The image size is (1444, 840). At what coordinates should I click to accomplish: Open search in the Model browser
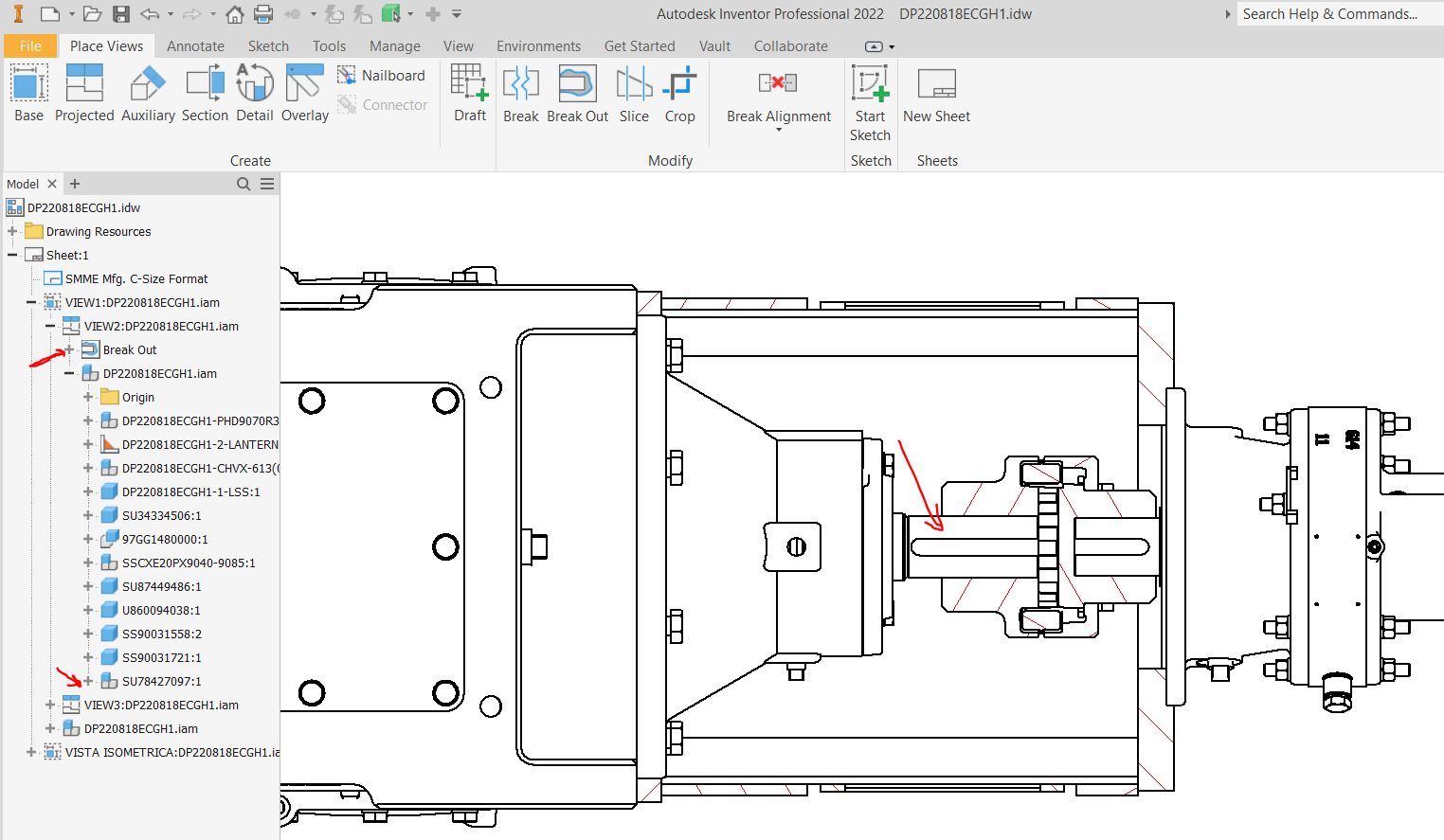tap(244, 183)
